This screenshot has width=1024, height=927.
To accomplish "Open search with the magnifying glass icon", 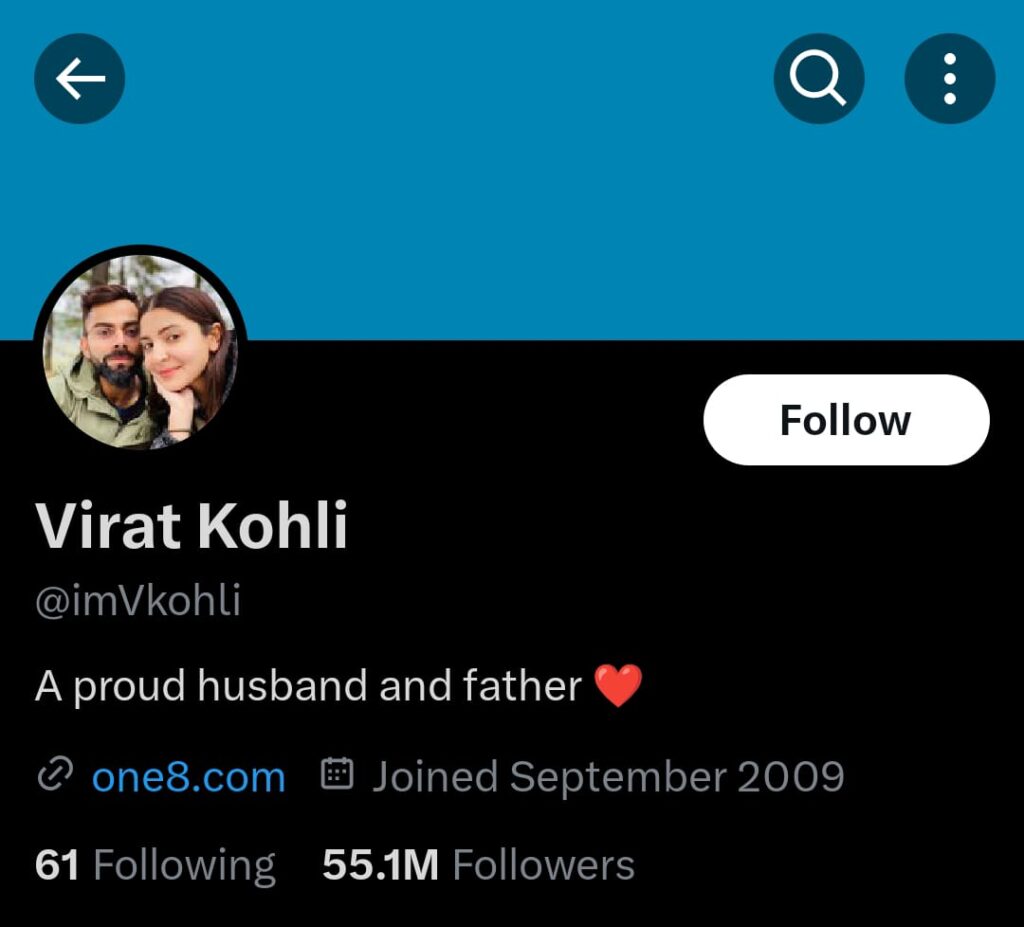I will pyautogui.click(x=818, y=79).
